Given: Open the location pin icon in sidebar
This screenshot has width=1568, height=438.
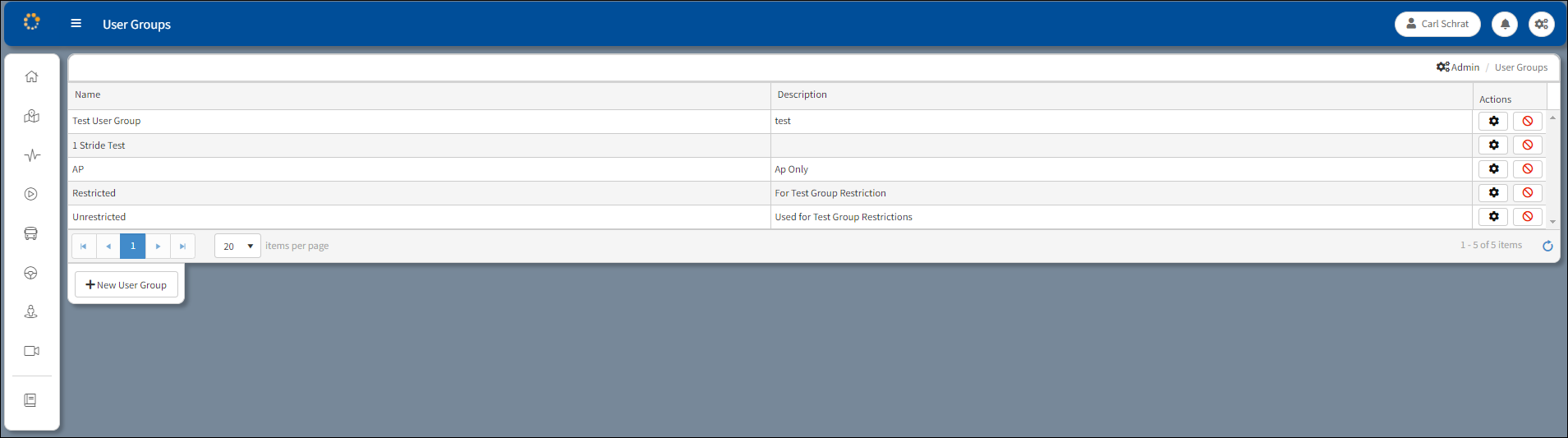Looking at the screenshot, I should pos(31,311).
